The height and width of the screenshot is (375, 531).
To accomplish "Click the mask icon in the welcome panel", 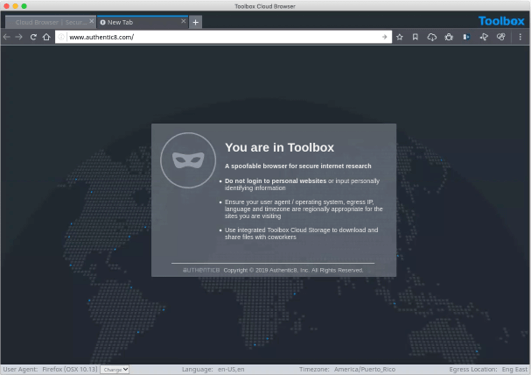I will coord(188,160).
